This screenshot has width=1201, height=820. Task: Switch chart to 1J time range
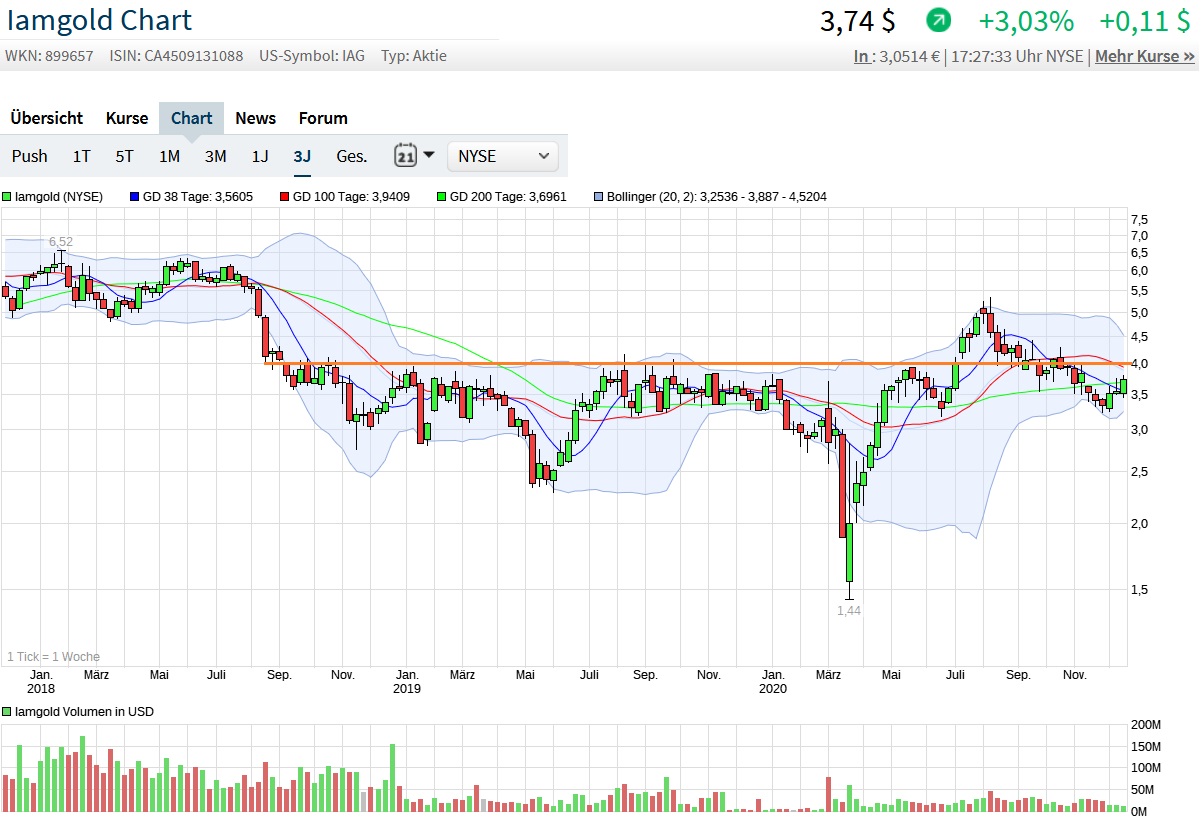coord(260,156)
